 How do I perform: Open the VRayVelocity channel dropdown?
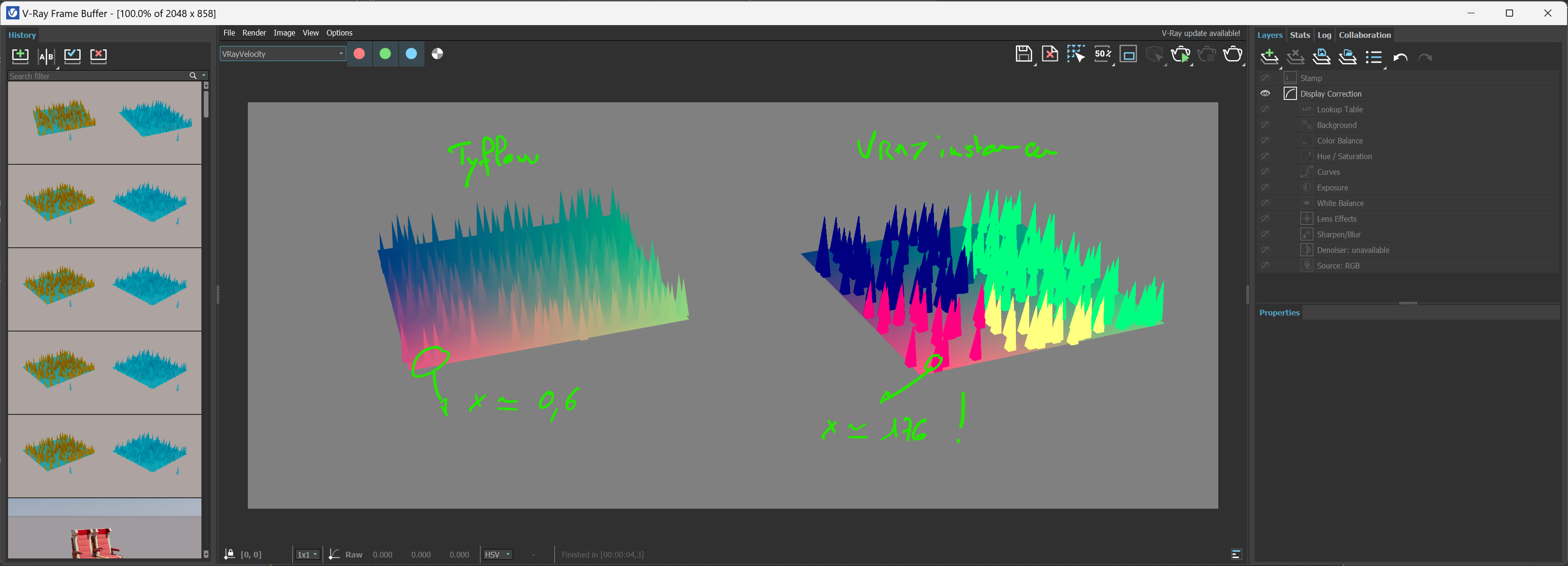coord(282,54)
